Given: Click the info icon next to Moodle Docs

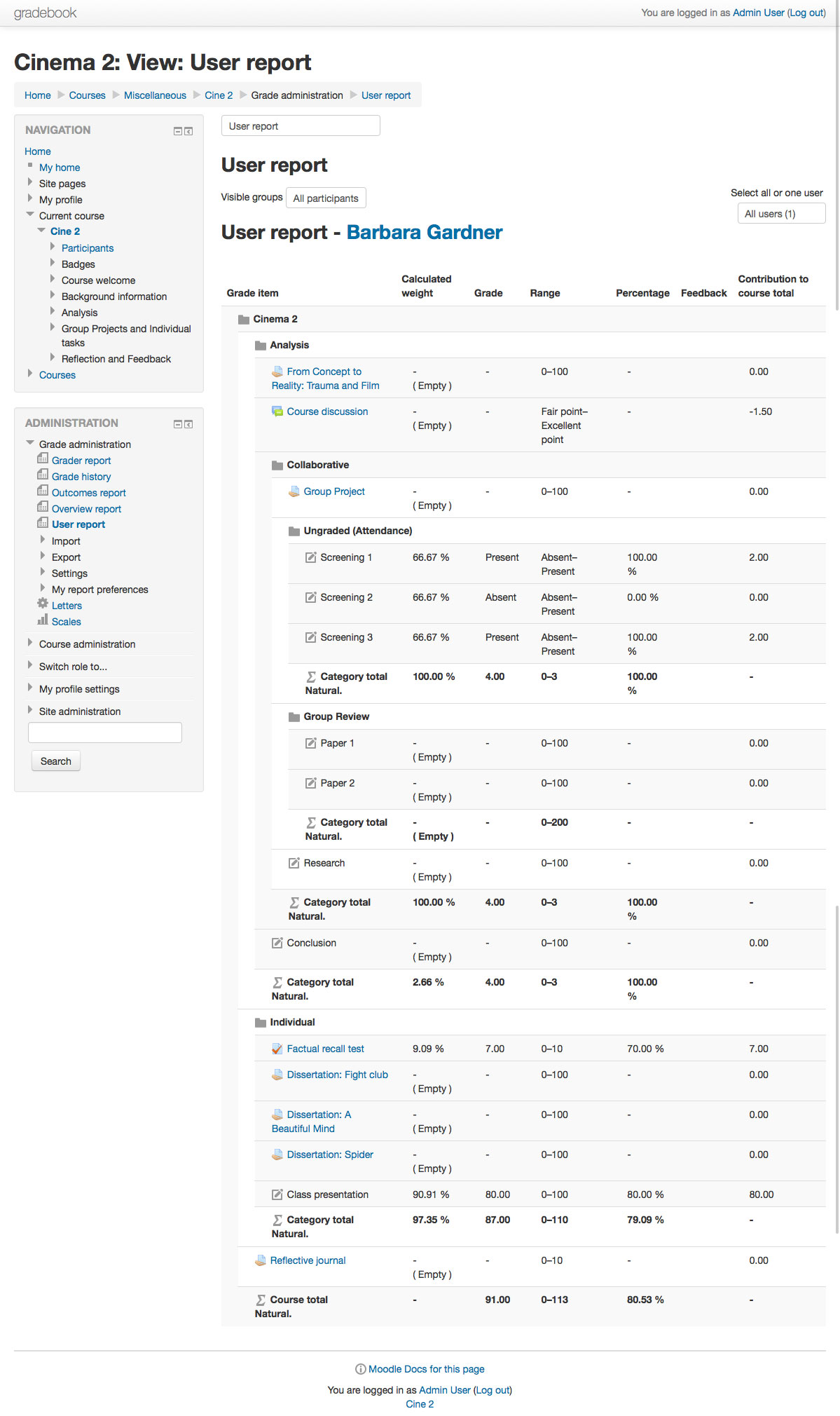Looking at the screenshot, I should [361, 1369].
